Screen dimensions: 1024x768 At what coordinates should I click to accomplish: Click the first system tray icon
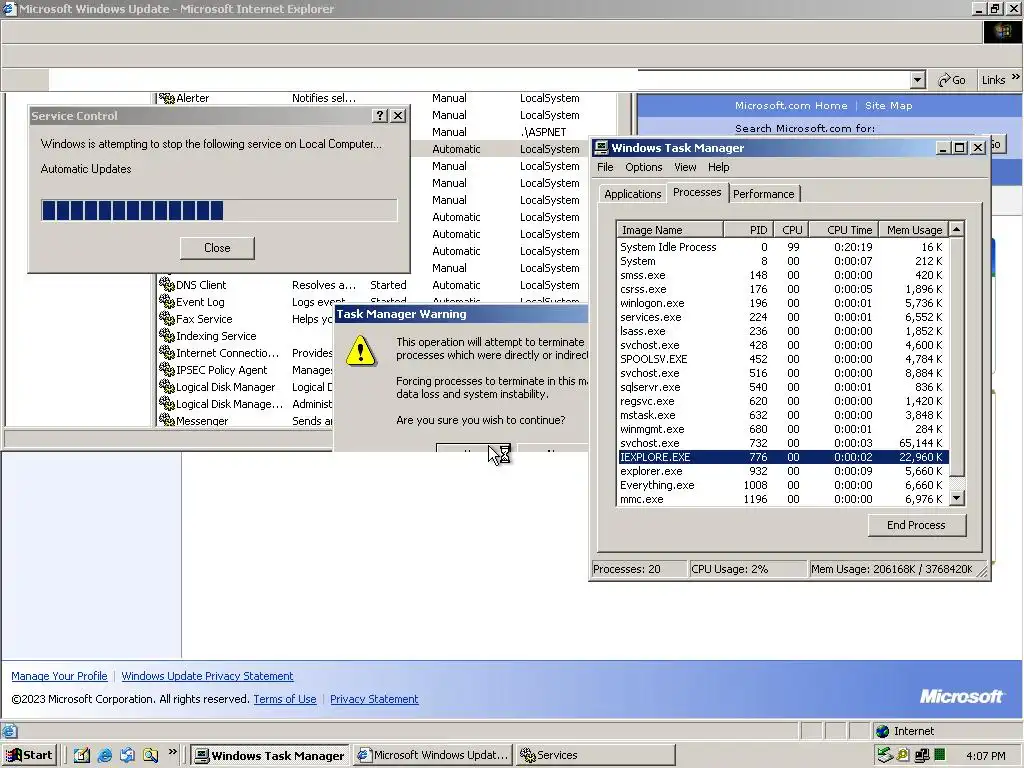884,755
